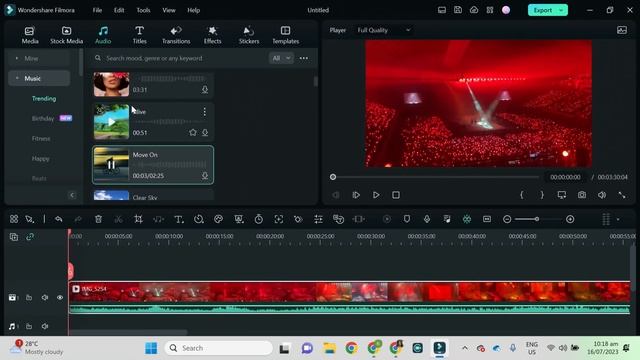This screenshot has width=640, height=360.
Task: Zoom out the timeline with minus
Action: [507, 219]
